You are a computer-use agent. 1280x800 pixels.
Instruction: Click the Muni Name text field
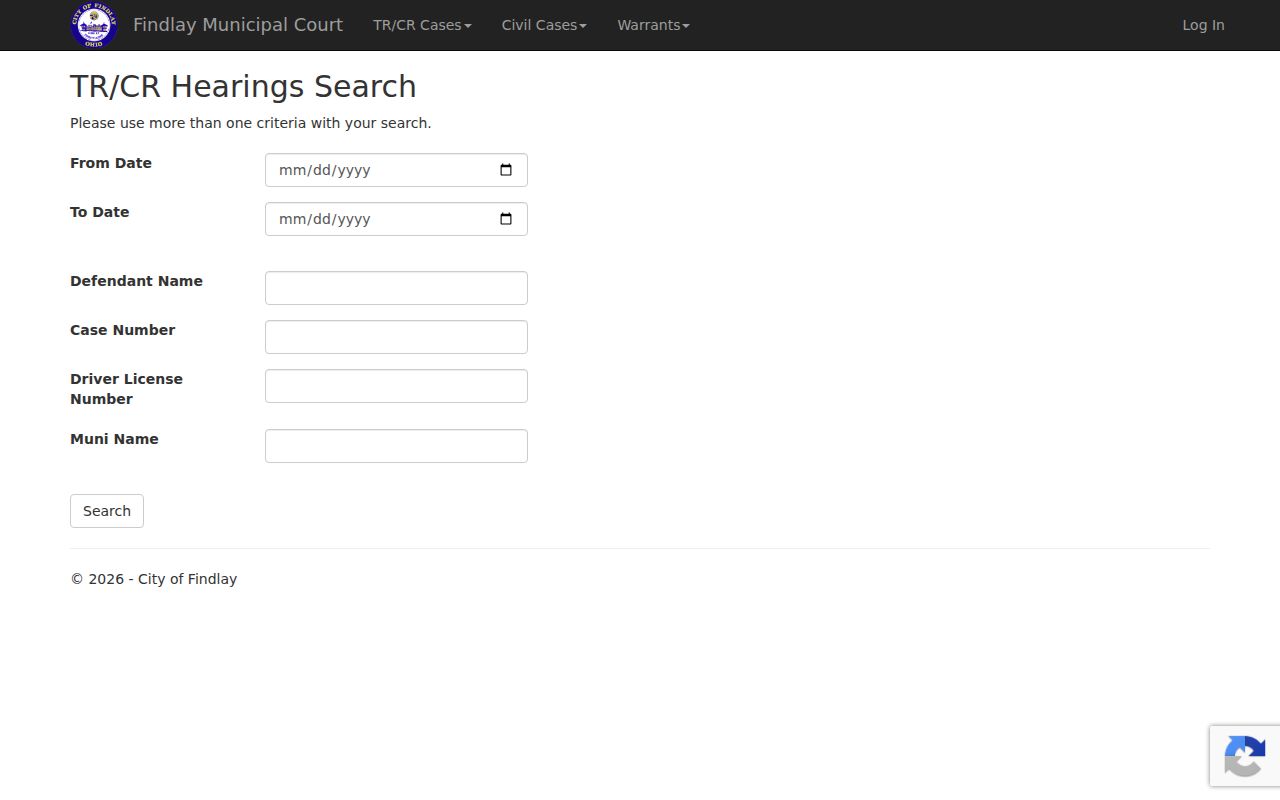tap(396, 446)
